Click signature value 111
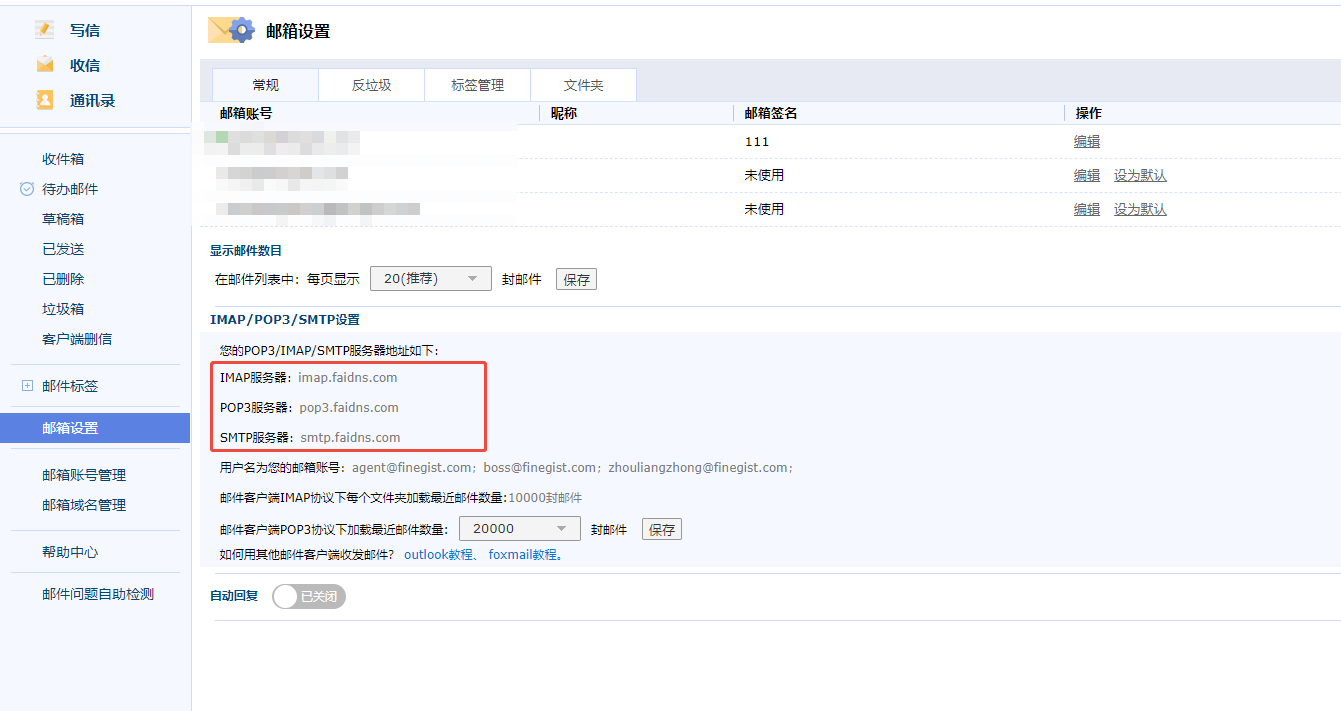Viewport: 1341px width, 711px height. coord(757,141)
